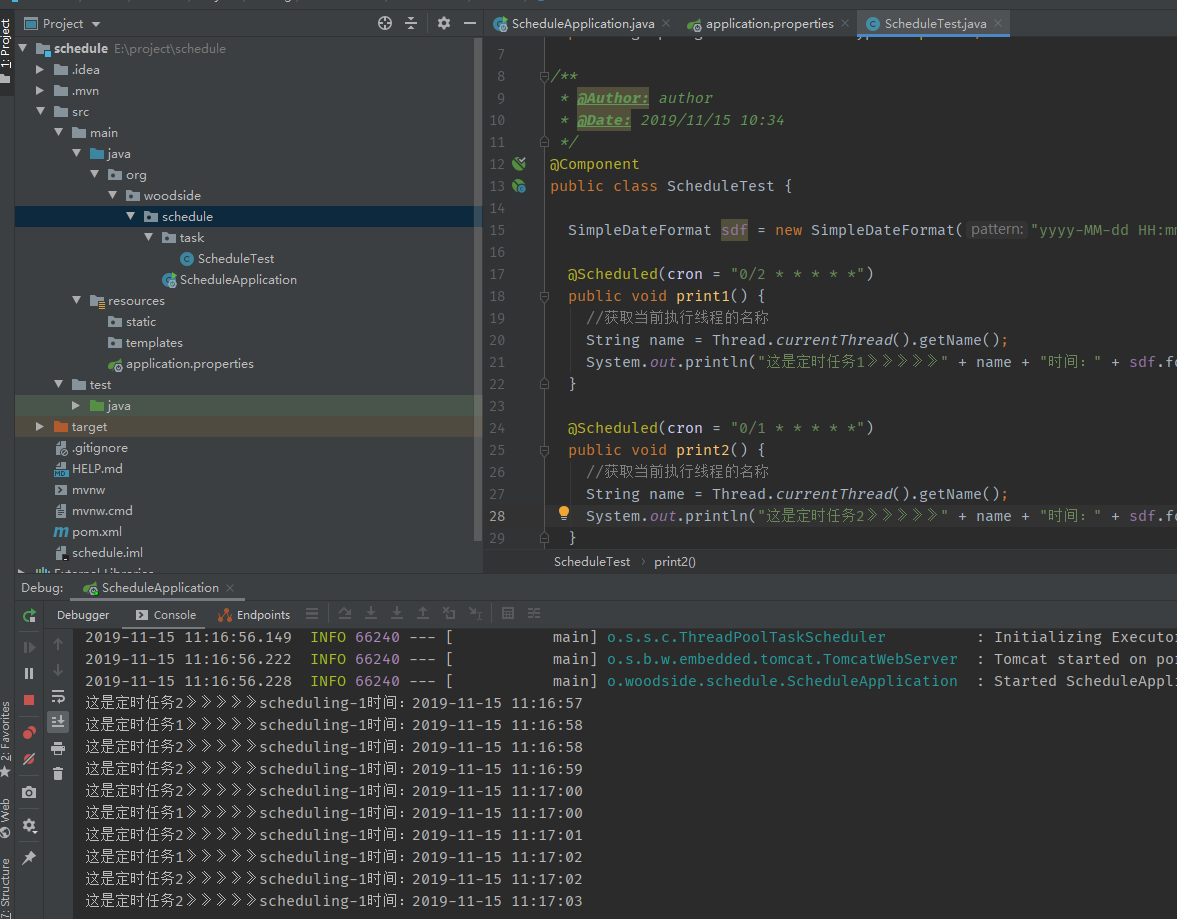1177x919 pixels.
Task: Mute breakpoints in debug sidebar
Action: coord(29,759)
